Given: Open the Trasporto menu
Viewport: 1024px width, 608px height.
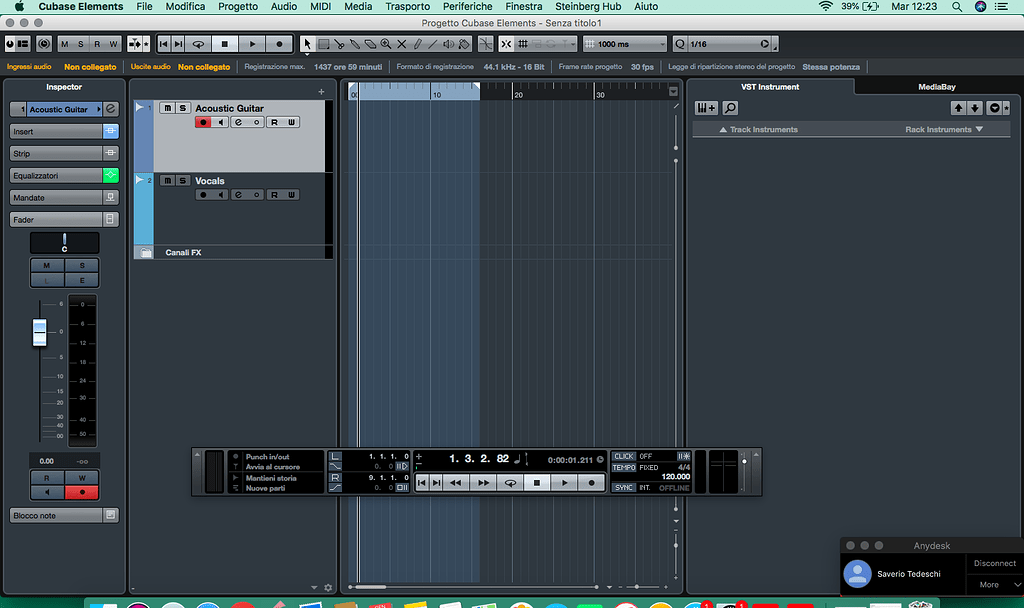Looking at the screenshot, I should pos(407,6).
